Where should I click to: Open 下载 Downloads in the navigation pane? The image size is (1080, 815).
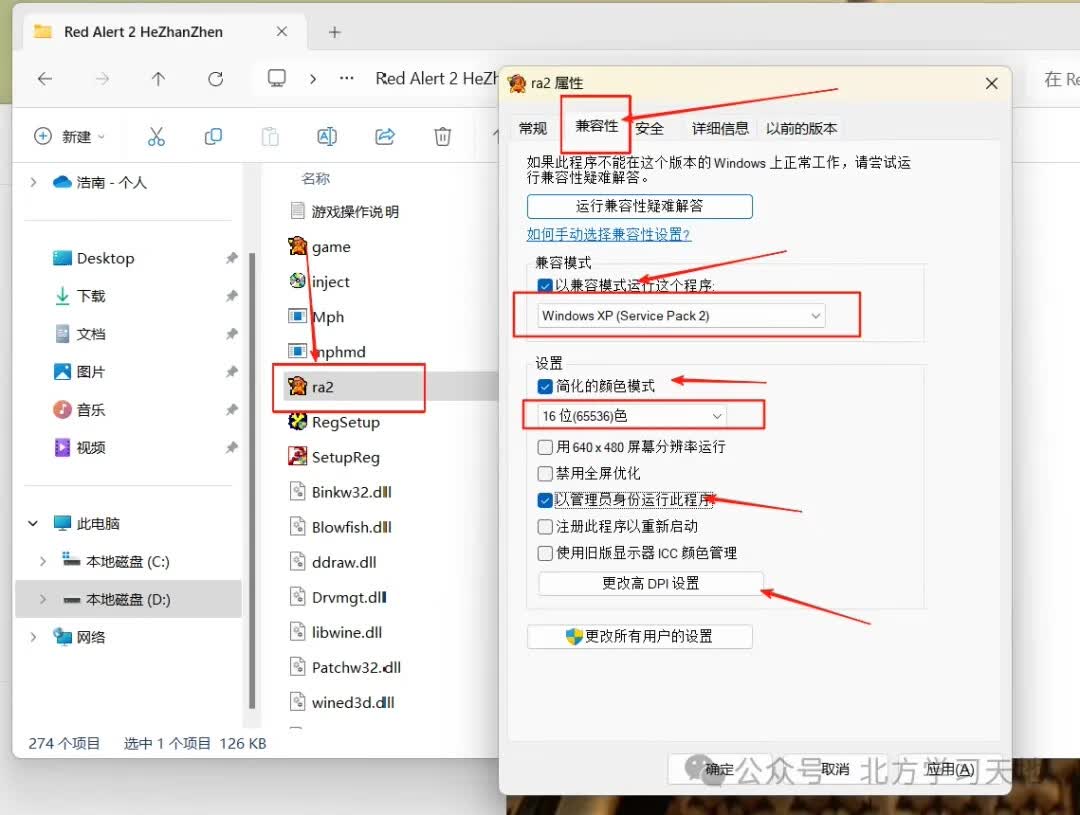(80, 296)
